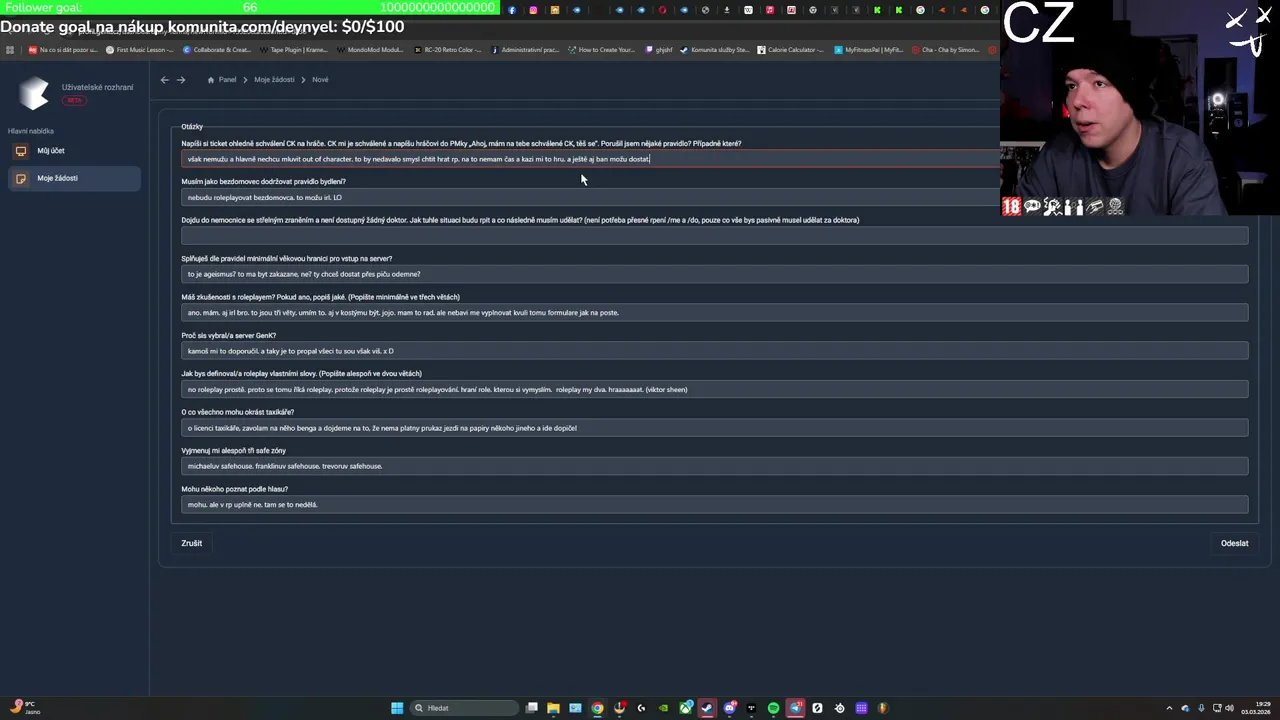Edit the safe zones answer field
The width and height of the screenshot is (1280, 720).
click(714, 466)
